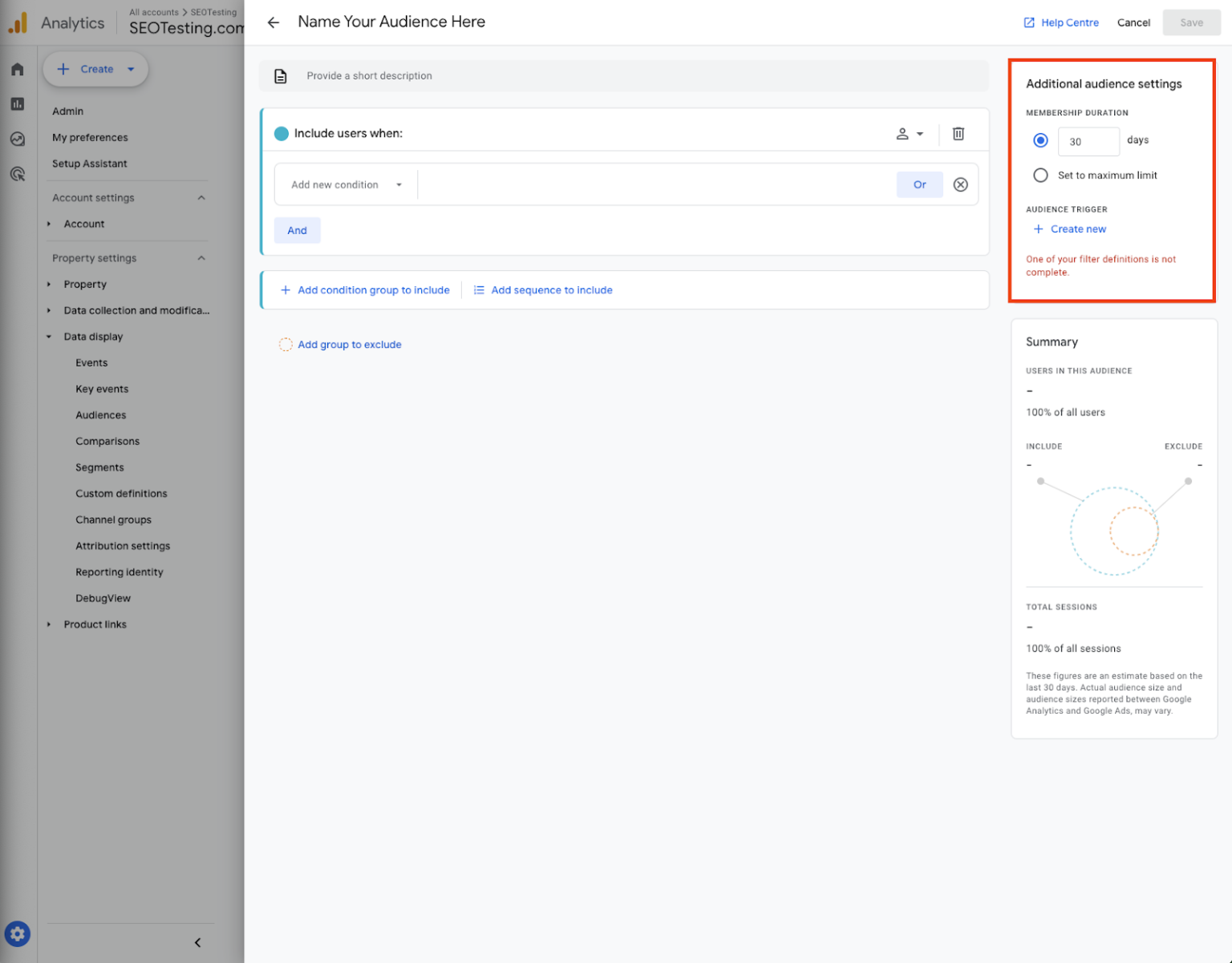Remove condition with circled X icon

tap(960, 185)
